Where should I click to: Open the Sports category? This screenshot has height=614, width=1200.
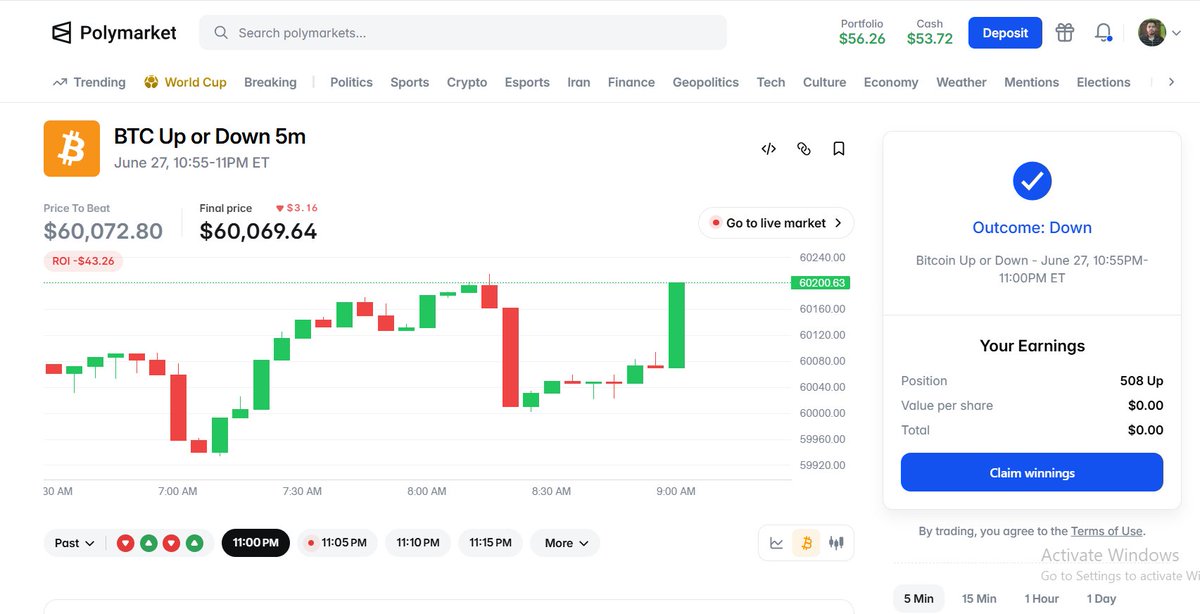[410, 82]
